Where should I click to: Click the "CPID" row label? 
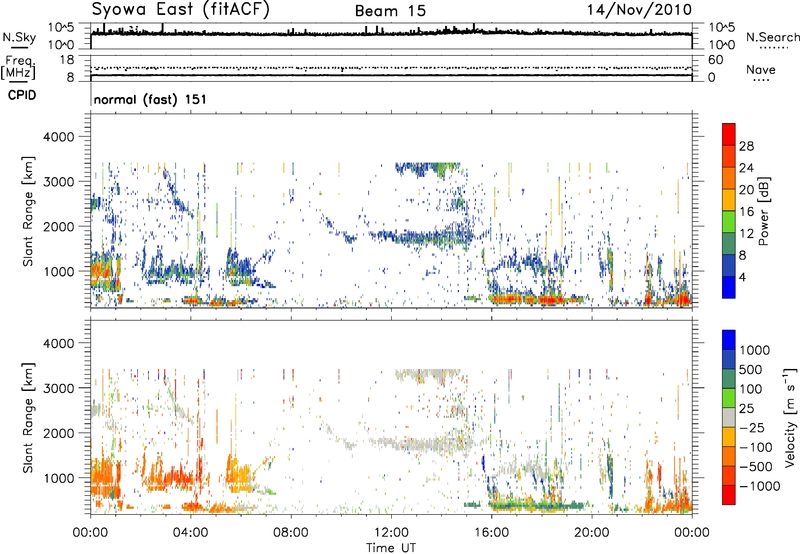22,95
